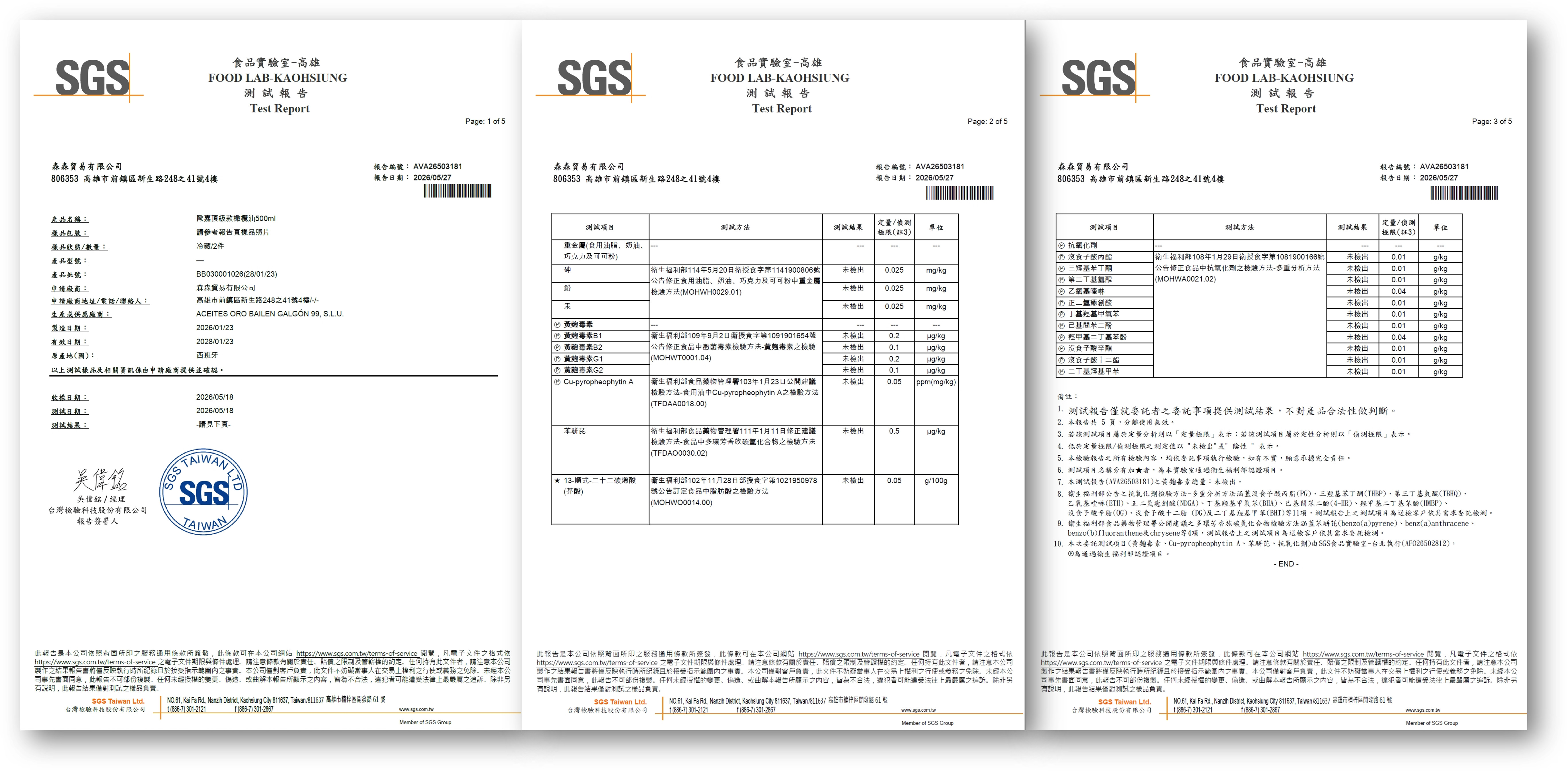Viewport: 1568px width, 771px height.
Task: Click test item 黃麴毒素G2
Action: tap(583, 370)
